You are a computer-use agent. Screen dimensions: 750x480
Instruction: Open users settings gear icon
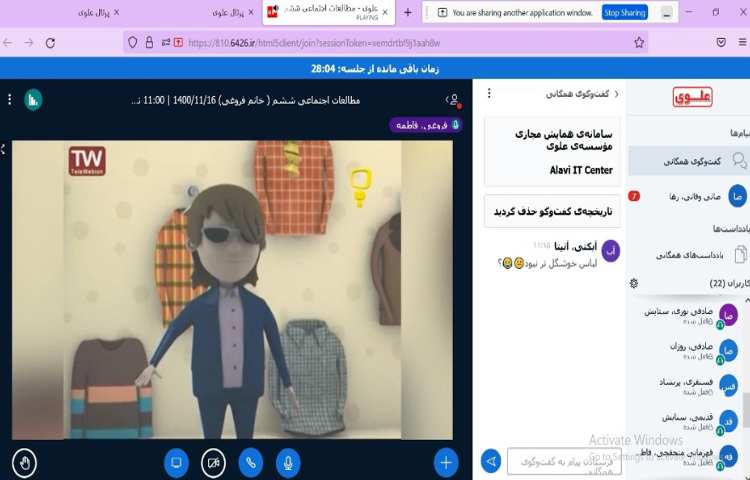click(634, 283)
